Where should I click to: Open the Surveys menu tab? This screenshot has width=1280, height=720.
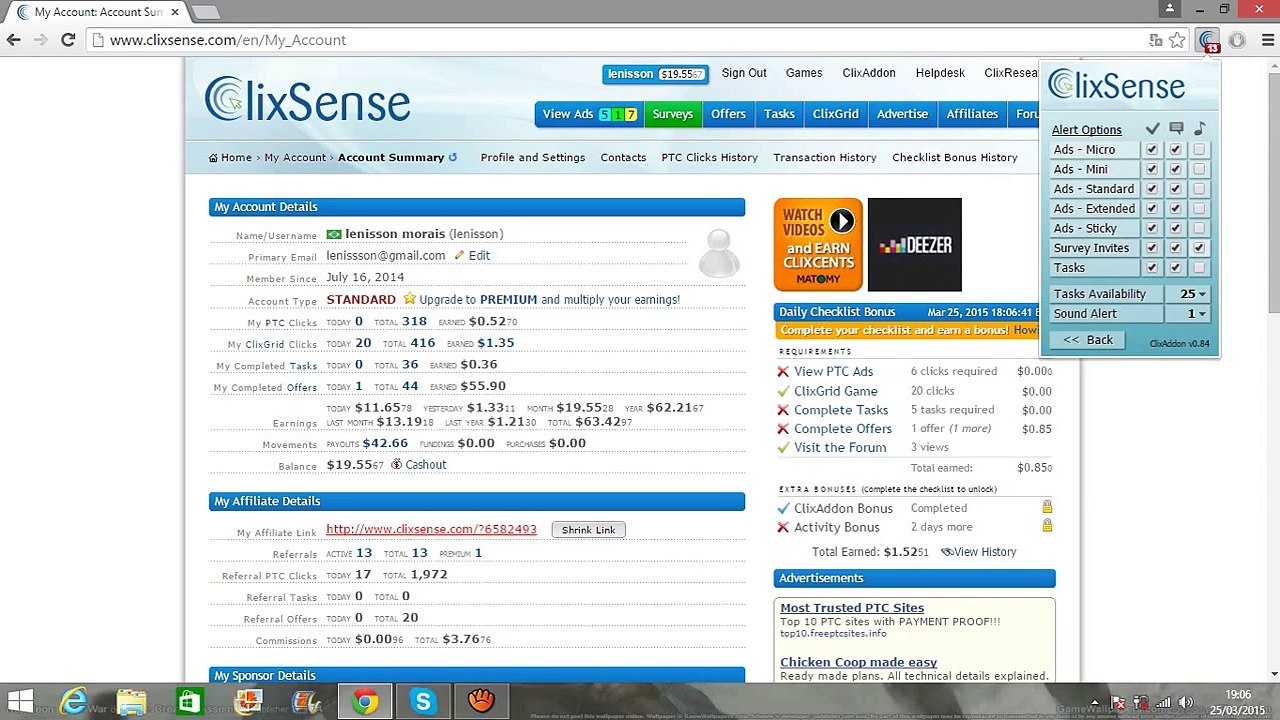pos(672,114)
